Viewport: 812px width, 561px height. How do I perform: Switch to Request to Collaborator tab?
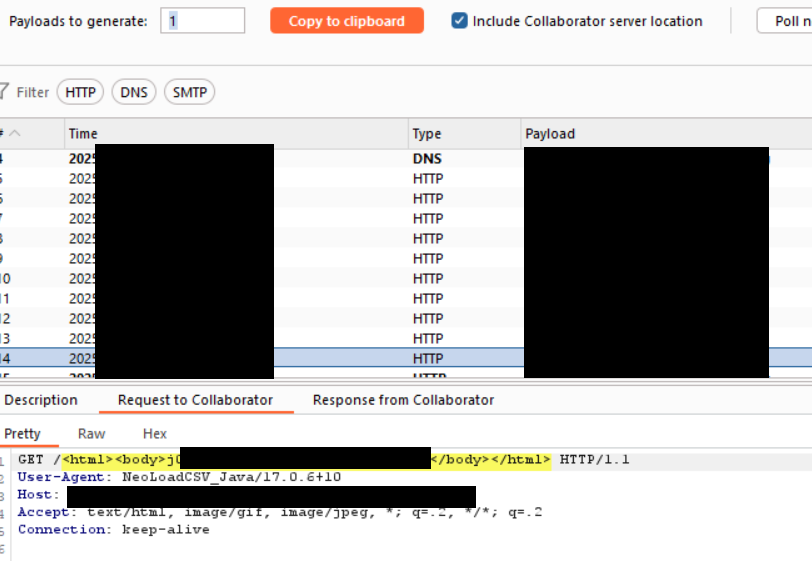pyautogui.click(x=195, y=400)
